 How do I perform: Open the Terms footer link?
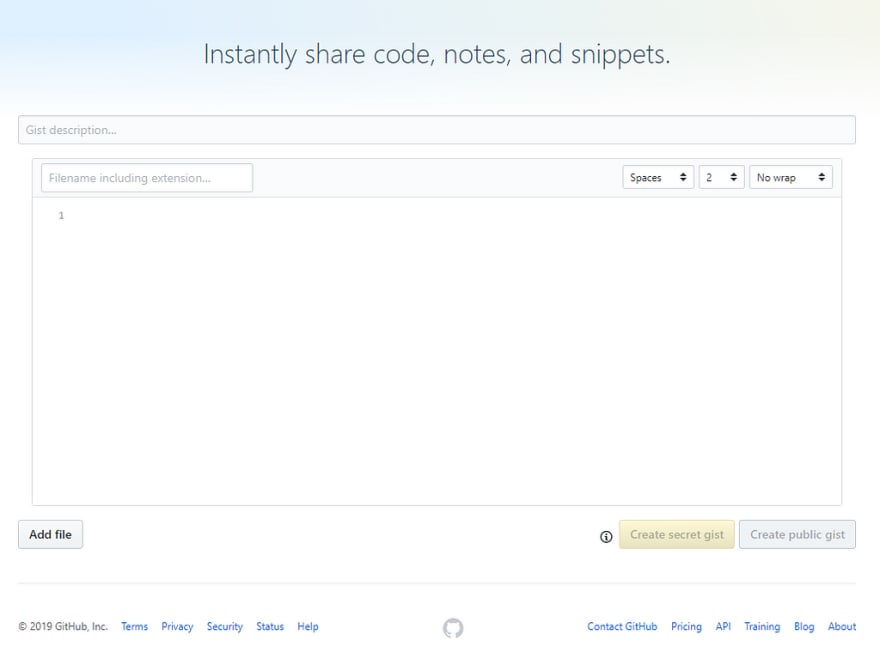click(x=134, y=626)
